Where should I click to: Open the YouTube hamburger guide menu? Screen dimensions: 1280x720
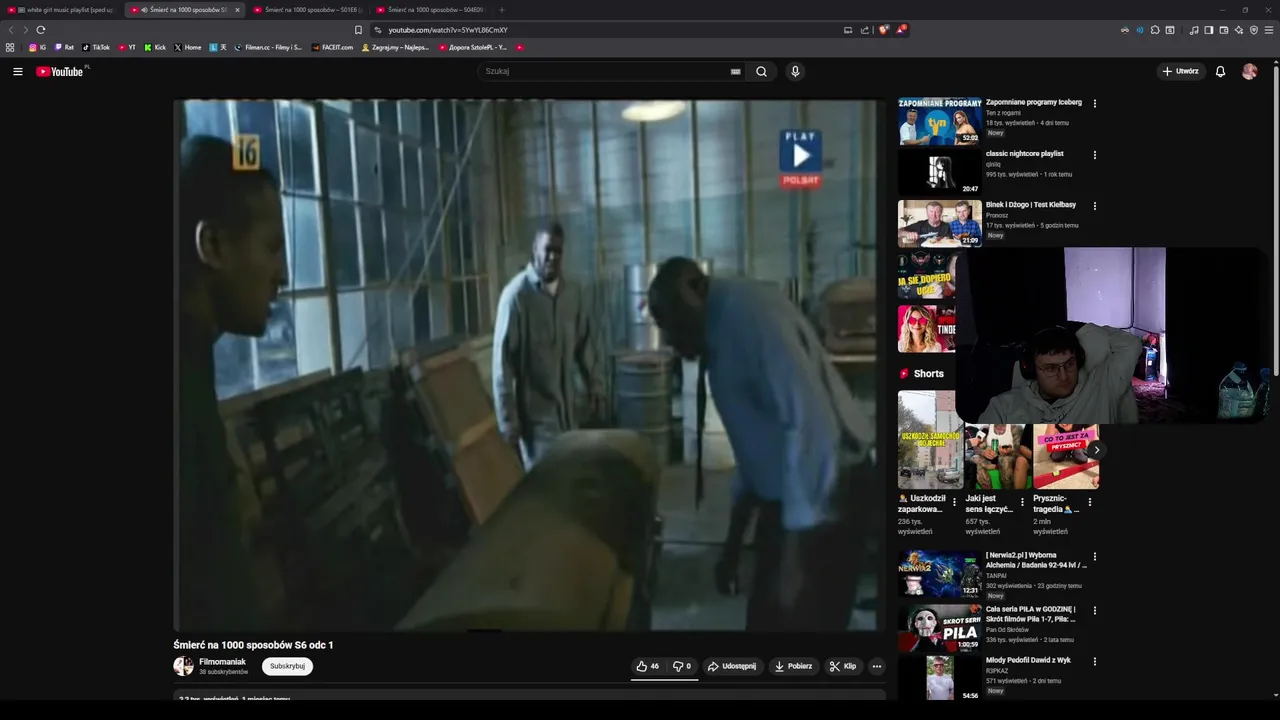[17, 72]
